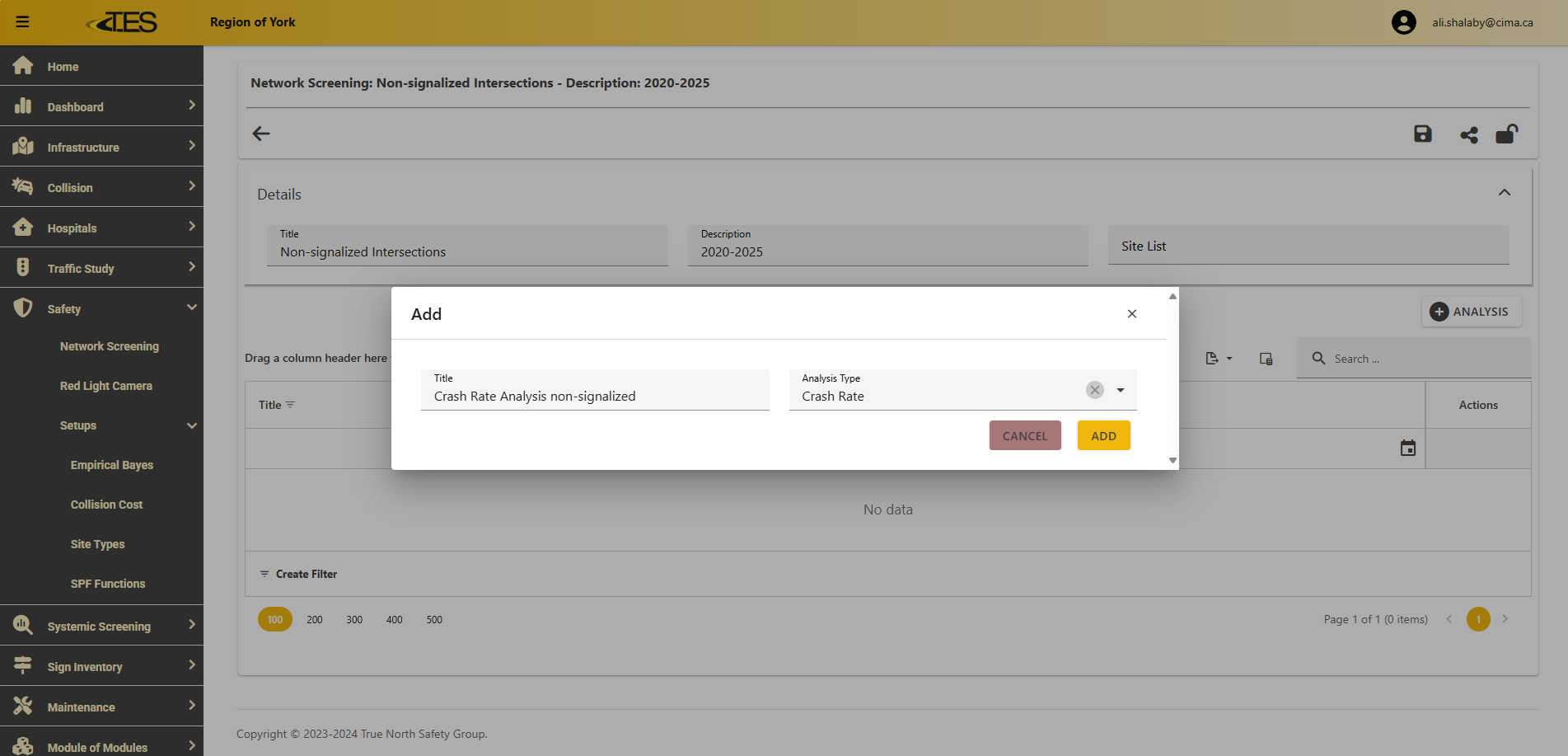
Task: Select 200 items per page
Action: 315,620
